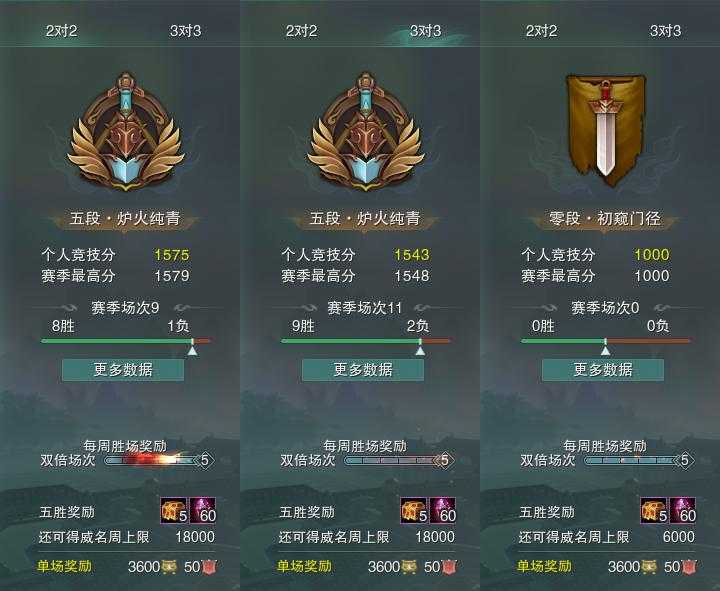
Task: Click the win-loss marker on the 8胜 1负 bar
Action: 193,347
